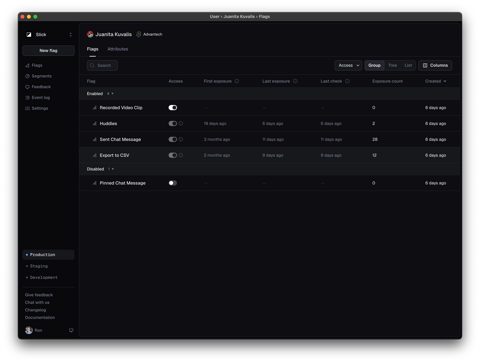Click the circle icon next to Huddles toggle
Image resolution: width=480 pixels, height=363 pixels.
(x=181, y=124)
